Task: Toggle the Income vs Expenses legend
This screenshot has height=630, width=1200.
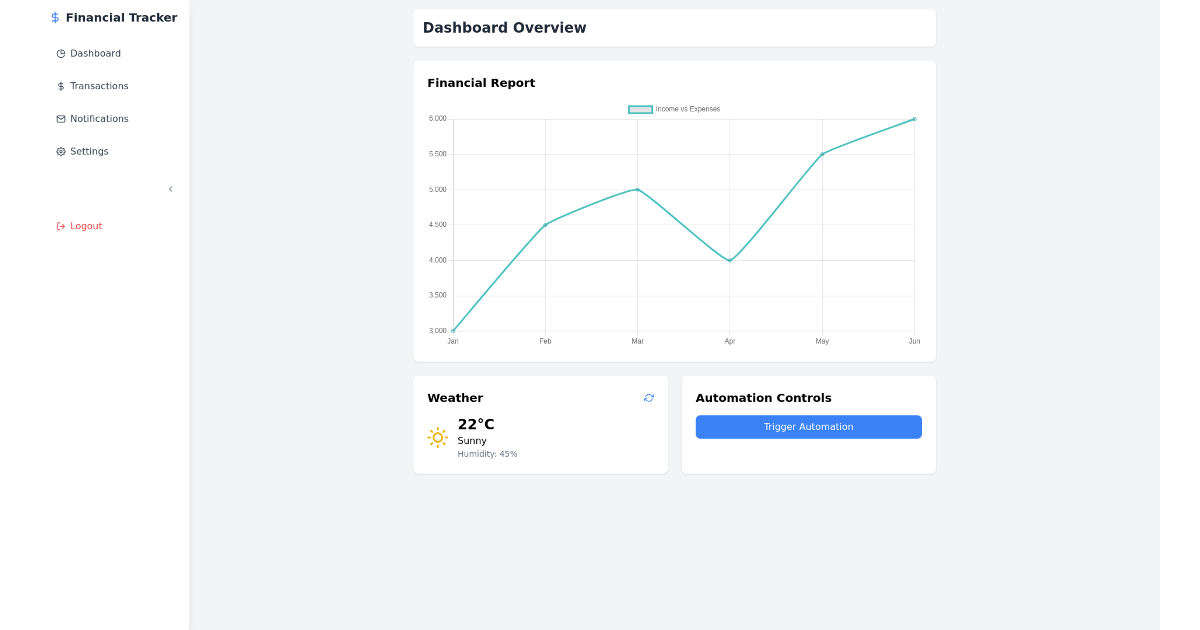Action: point(674,108)
